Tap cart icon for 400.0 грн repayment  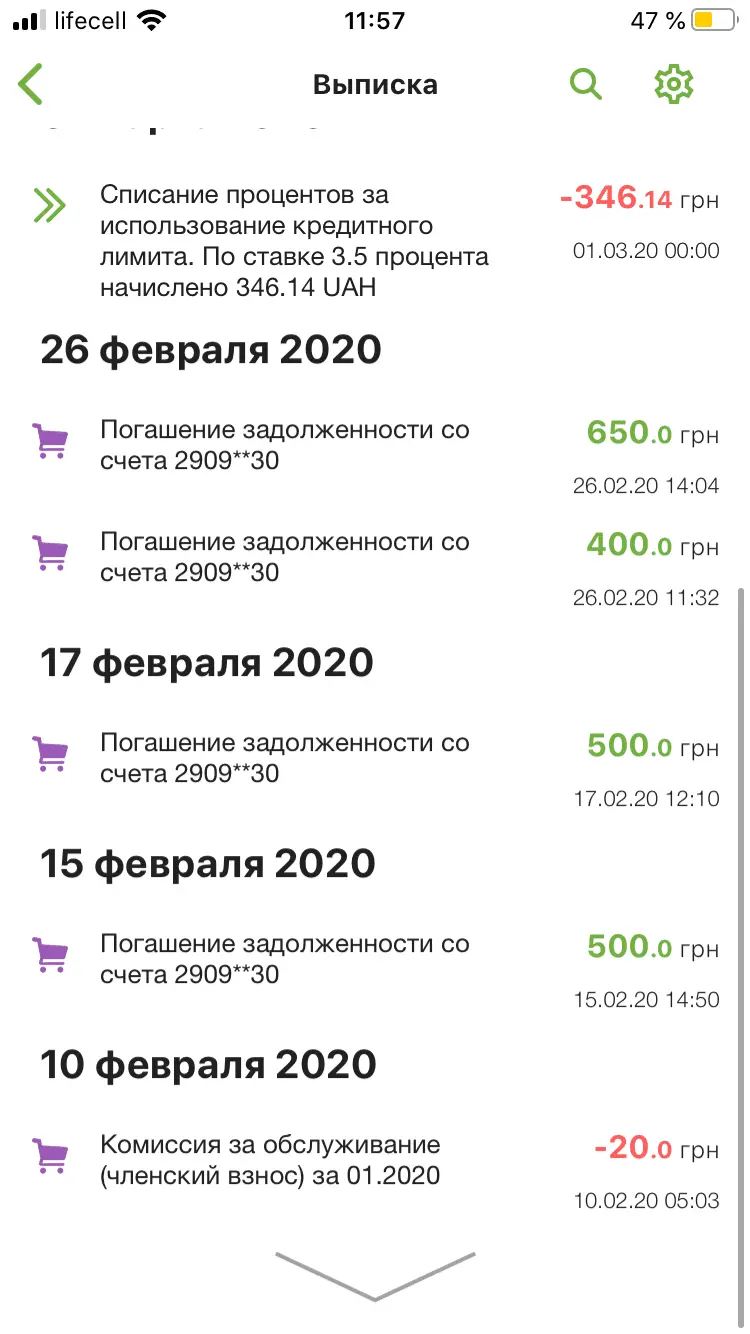coord(50,553)
